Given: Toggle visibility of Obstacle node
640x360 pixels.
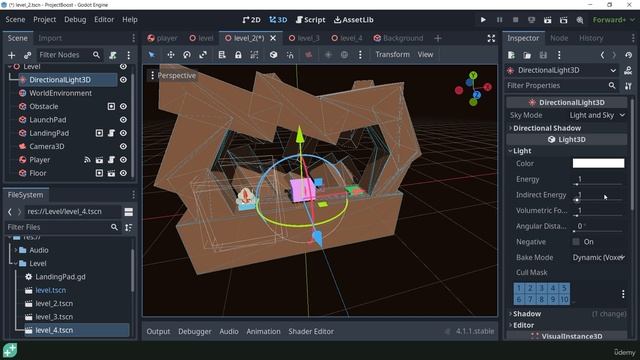Looking at the screenshot, I should click(123, 106).
